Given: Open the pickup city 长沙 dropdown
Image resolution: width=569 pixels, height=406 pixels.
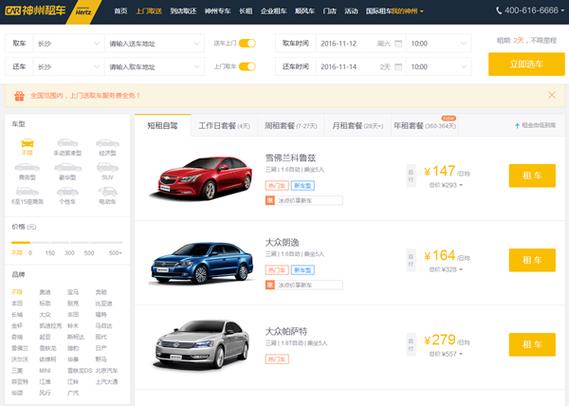Looking at the screenshot, I should click(x=69, y=44).
